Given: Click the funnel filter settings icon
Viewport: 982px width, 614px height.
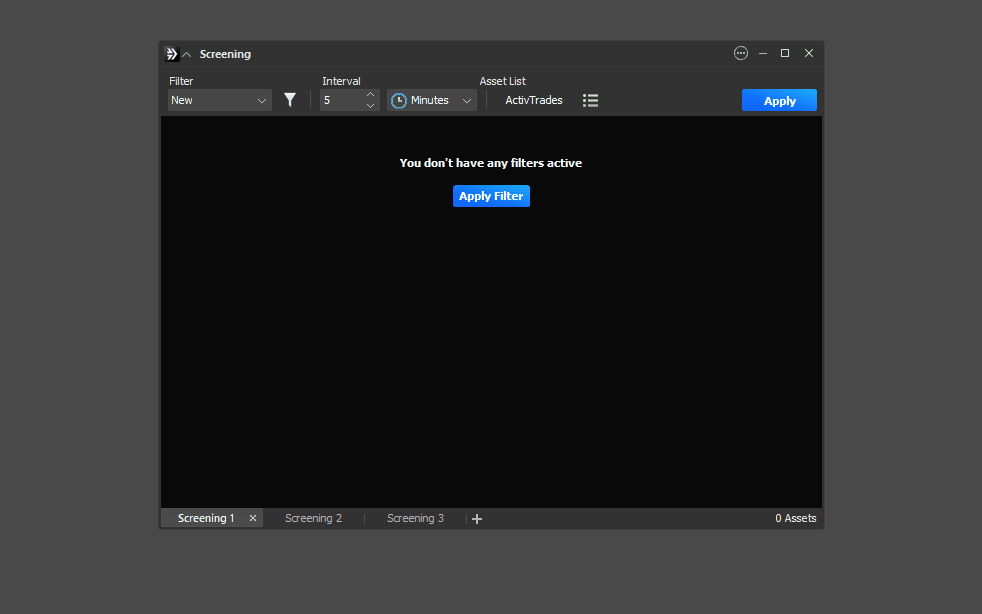Looking at the screenshot, I should (x=290, y=100).
